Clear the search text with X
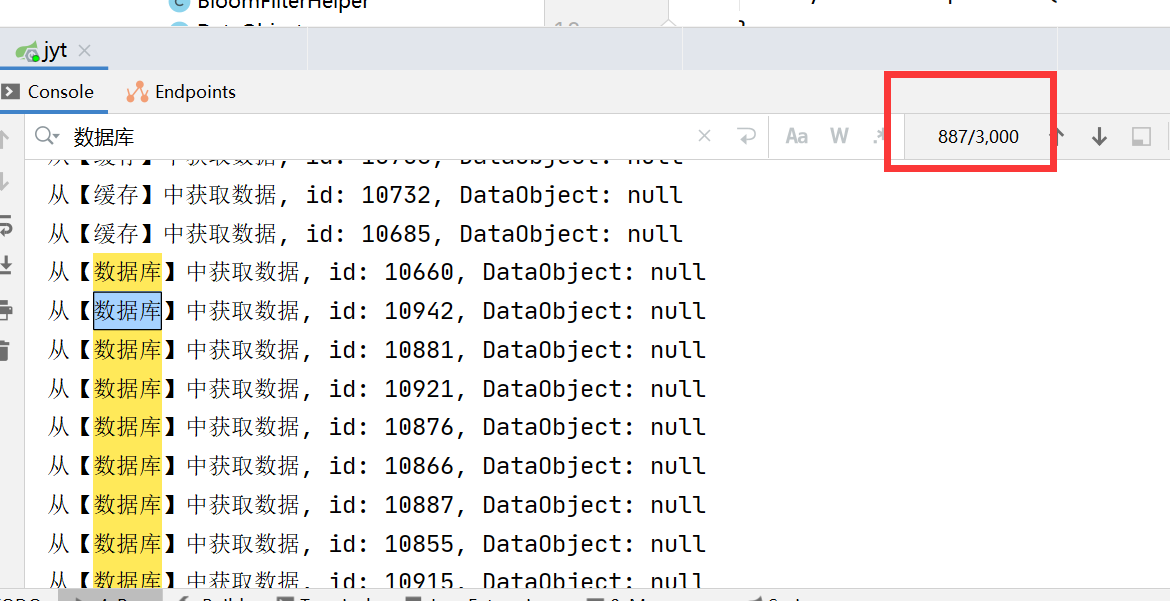 click(704, 136)
